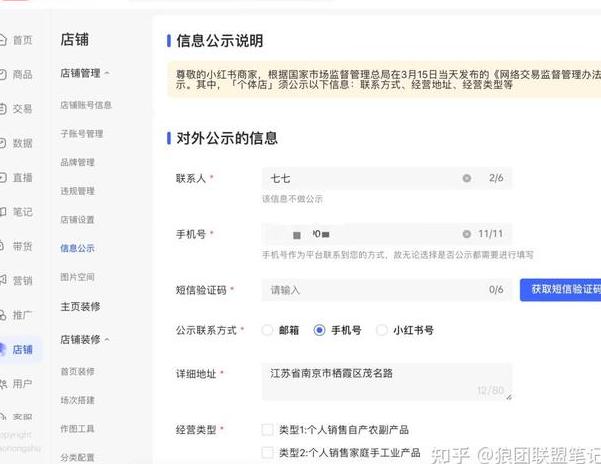Viewport: 601px width, 464px height.
Task: Select the 邮箱 email radio option
Action: pos(267,330)
